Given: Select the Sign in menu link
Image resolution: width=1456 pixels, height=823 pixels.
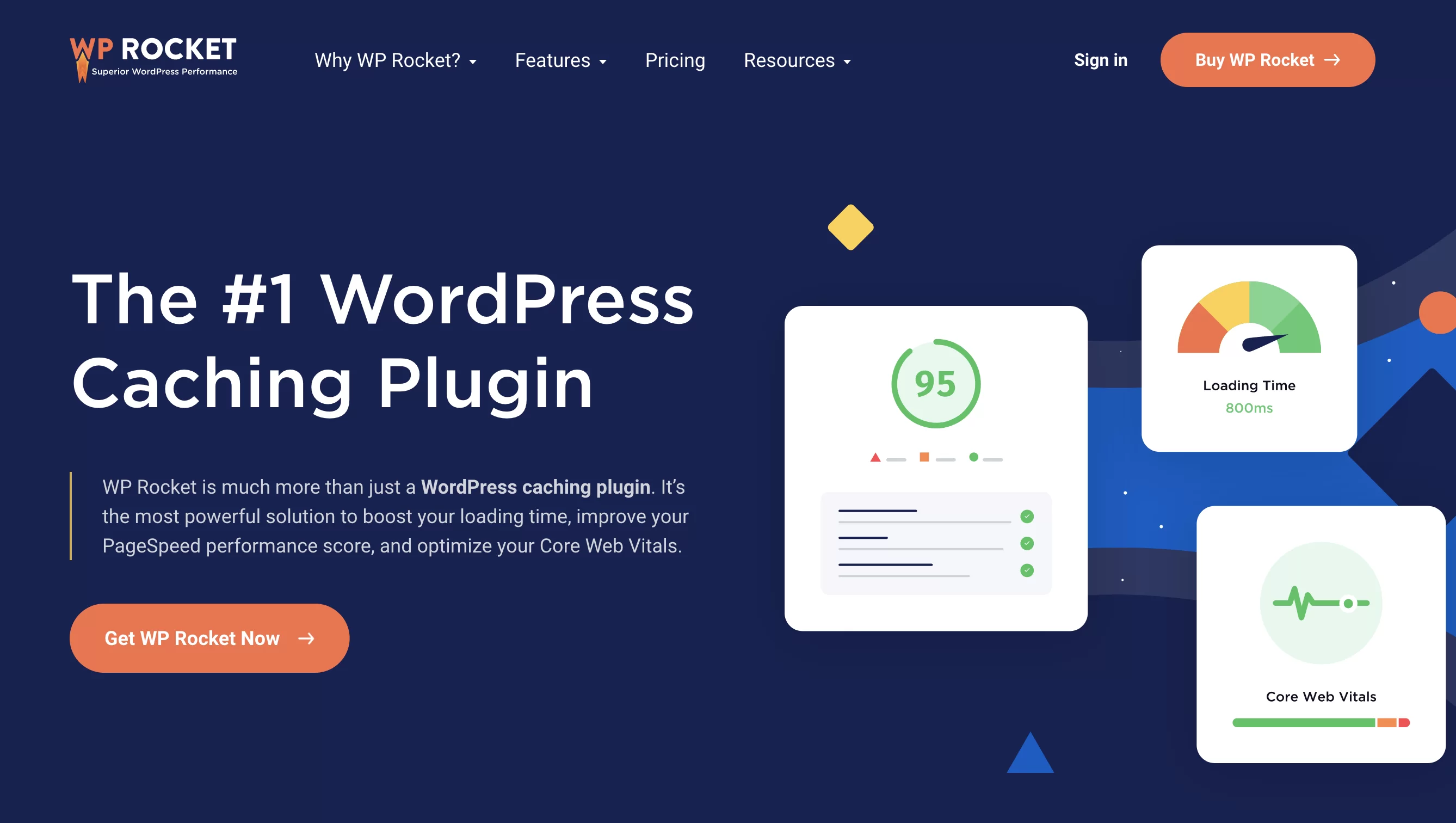Looking at the screenshot, I should tap(1100, 60).
